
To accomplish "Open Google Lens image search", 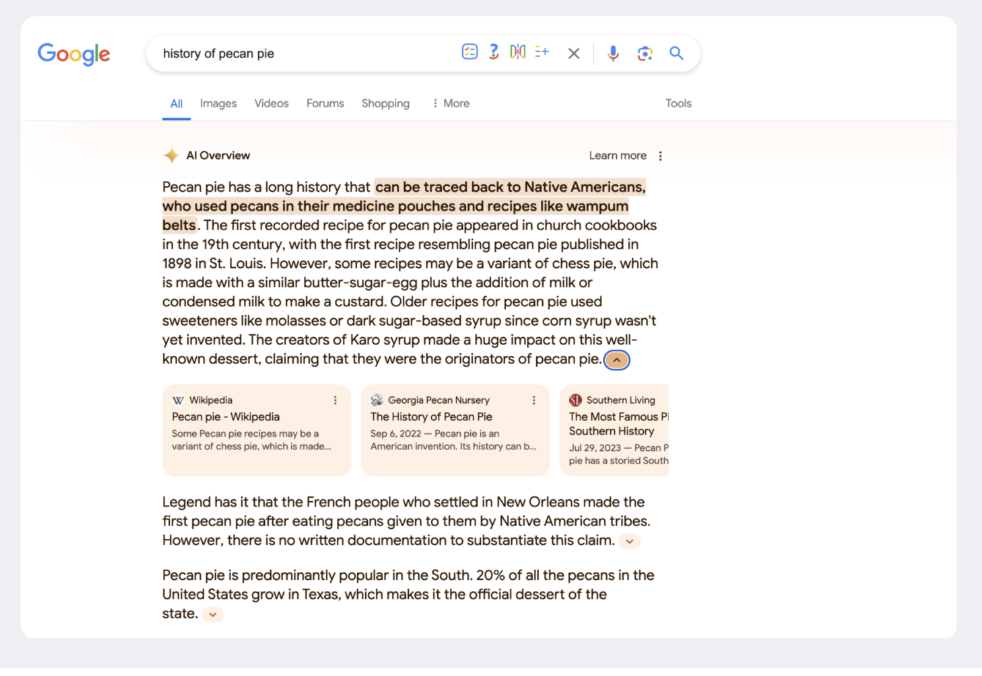I will 645,53.
